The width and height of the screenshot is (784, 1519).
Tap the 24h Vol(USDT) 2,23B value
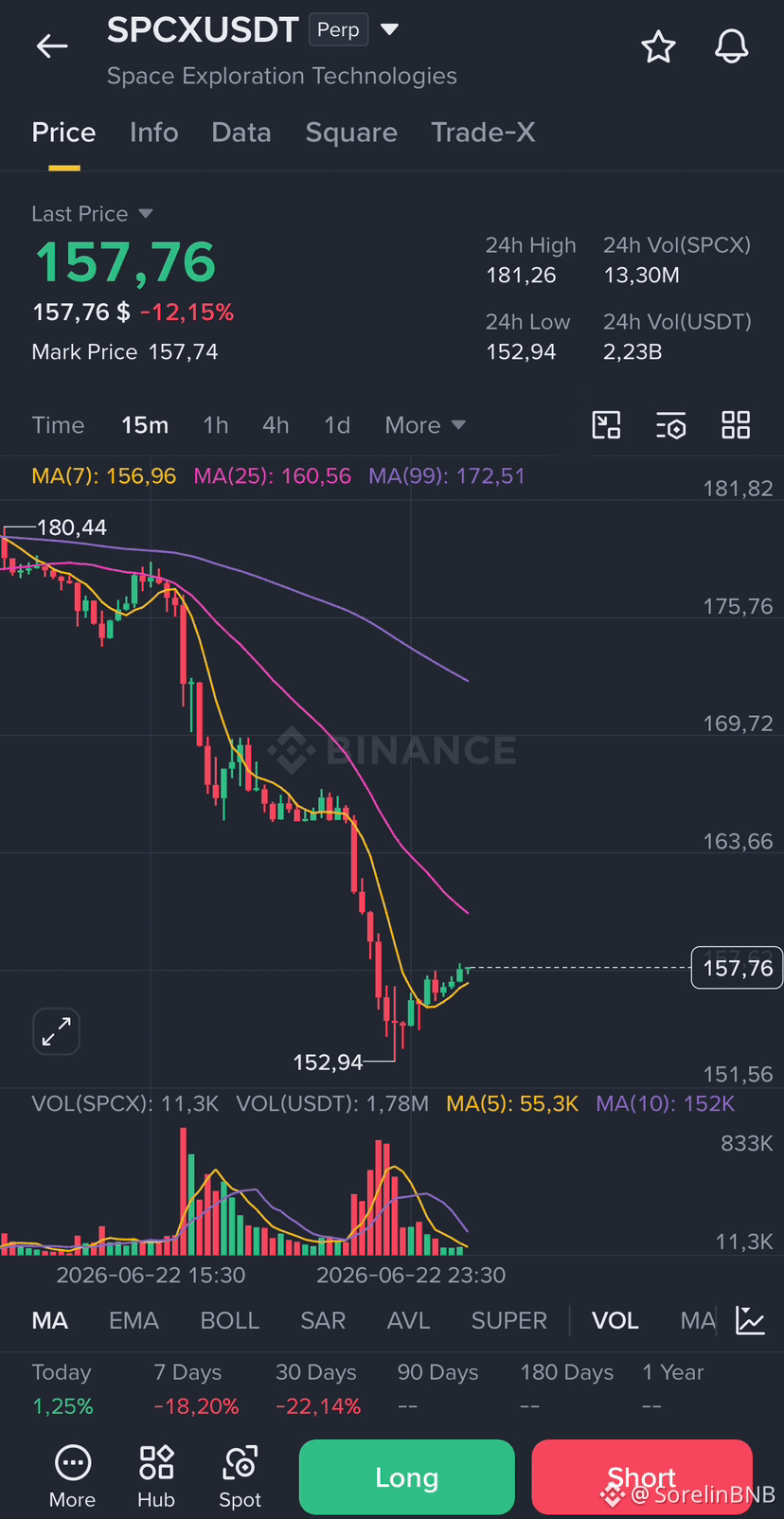(x=633, y=352)
